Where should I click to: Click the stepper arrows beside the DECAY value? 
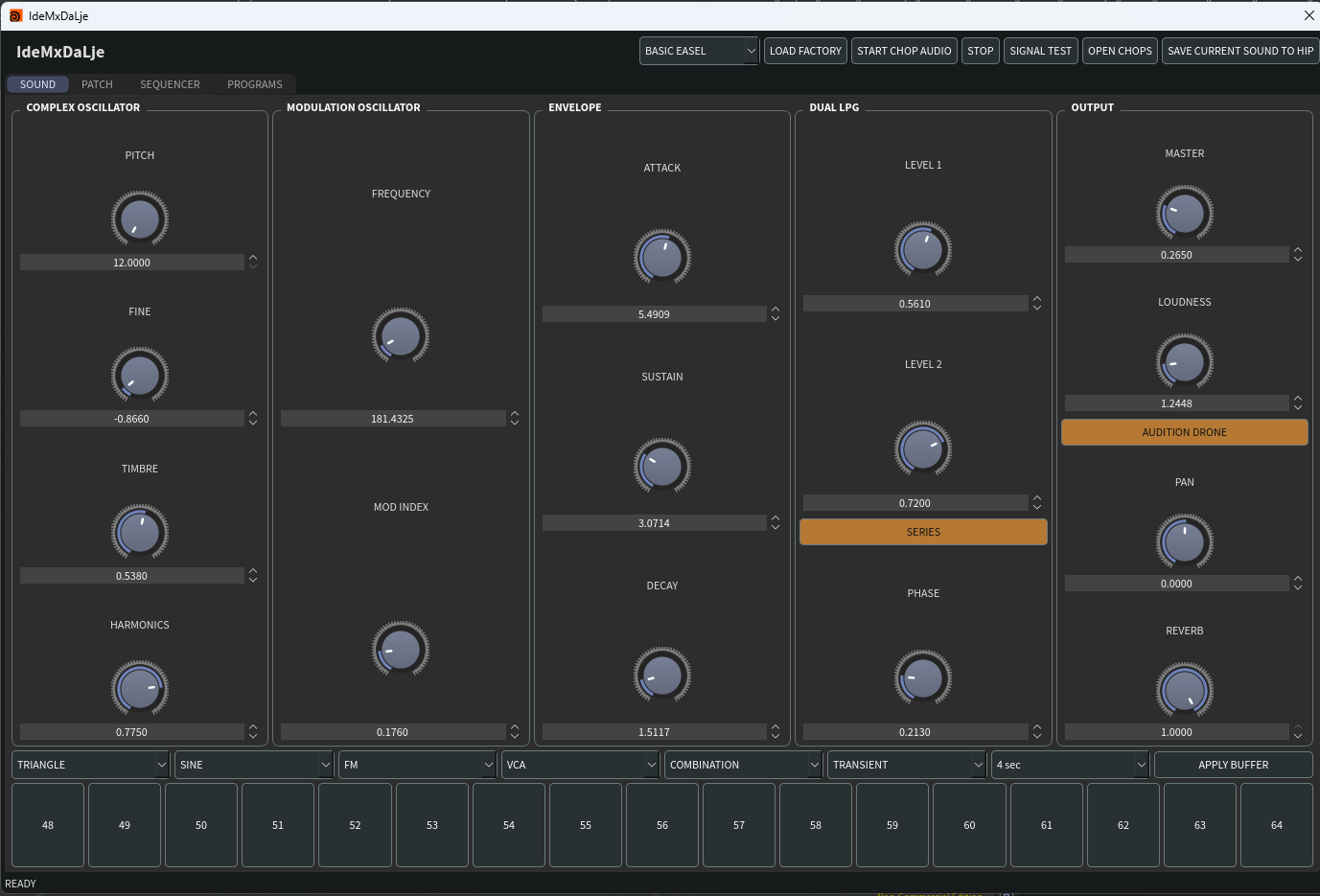tap(776, 731)
